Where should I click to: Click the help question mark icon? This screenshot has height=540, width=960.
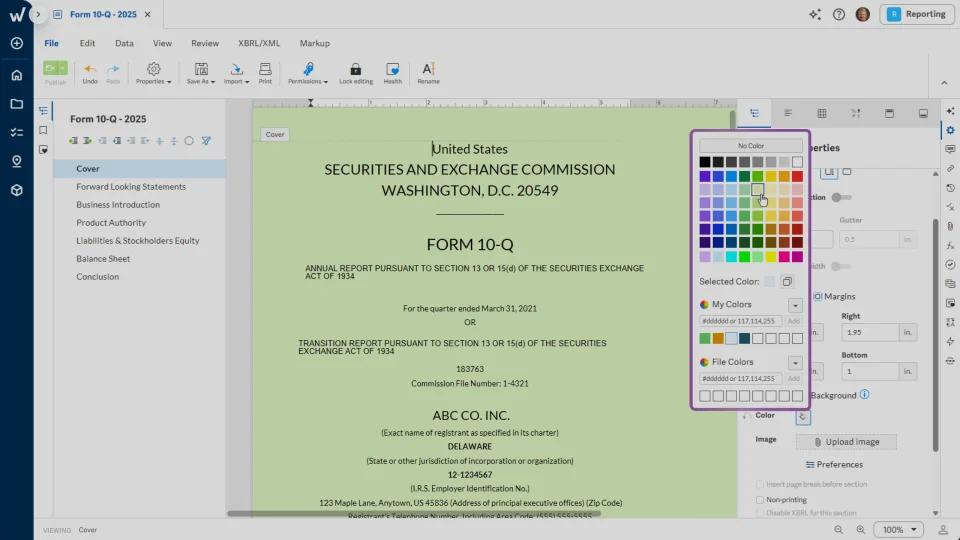tap(838, 14)
